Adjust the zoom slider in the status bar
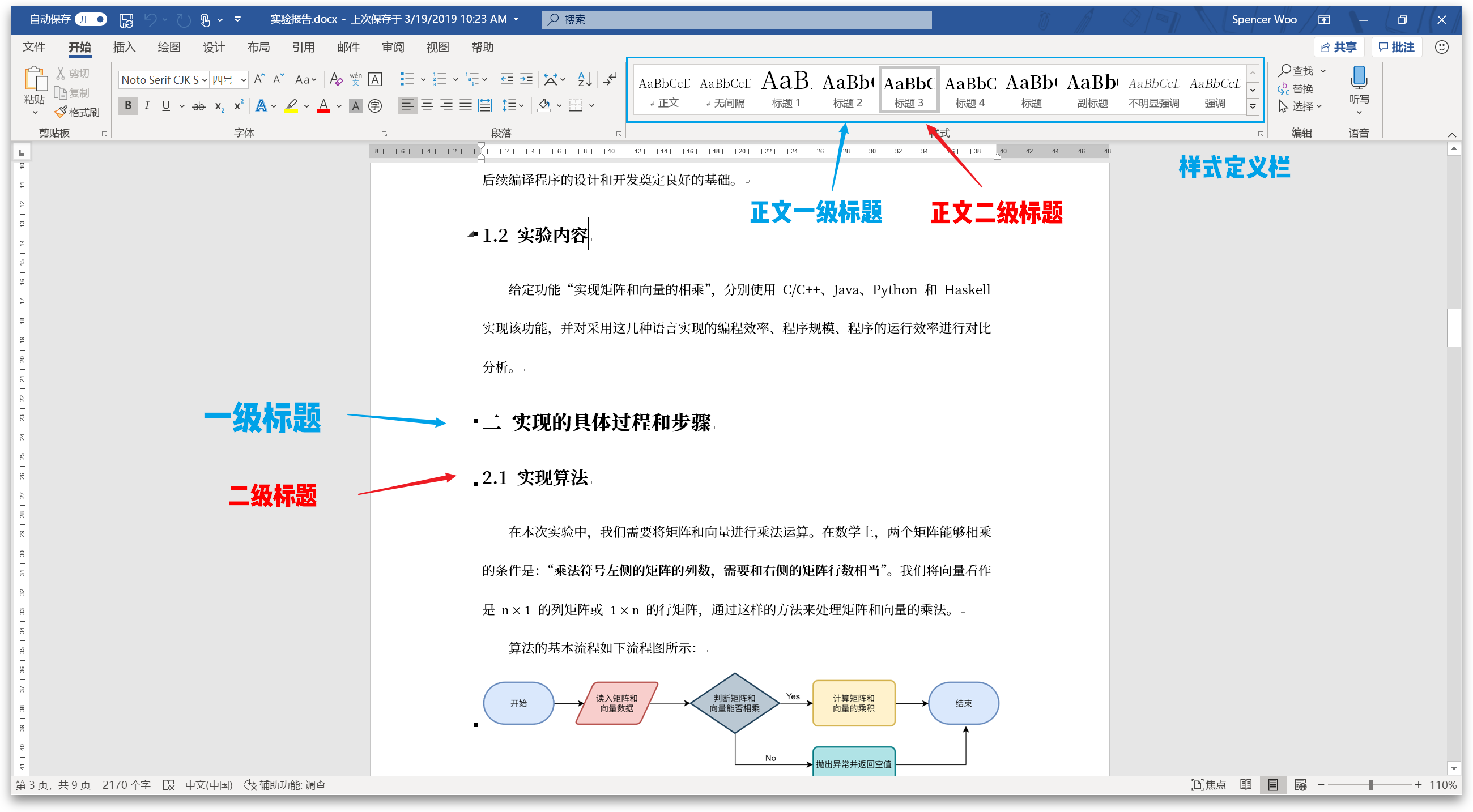Image resolution: width=1473 pixels, height=812 pixels. [x=1372, y=785]
